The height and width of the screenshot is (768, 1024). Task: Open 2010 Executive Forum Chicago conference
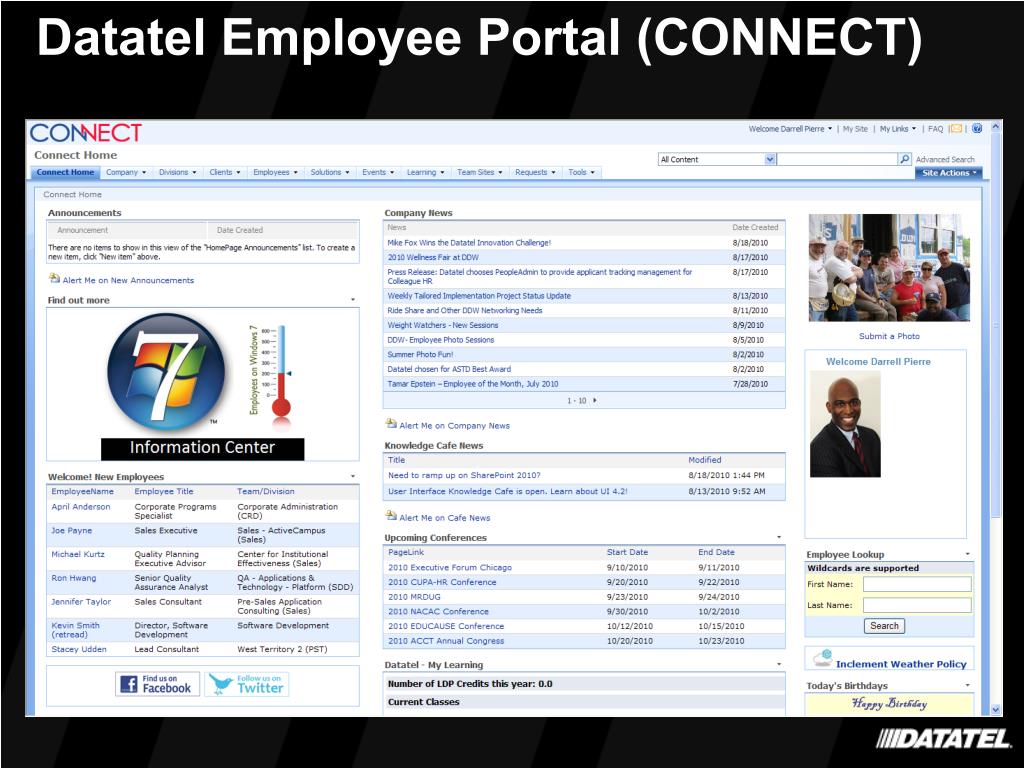click(450, 568)
